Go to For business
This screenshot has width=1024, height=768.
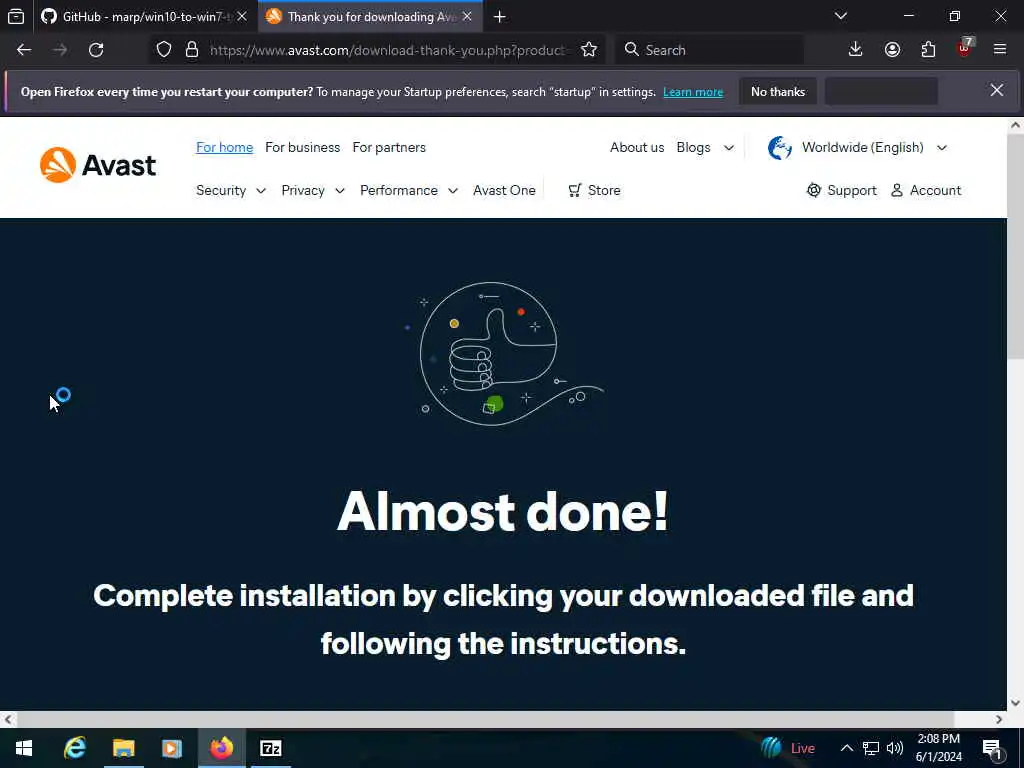(302, 148)
